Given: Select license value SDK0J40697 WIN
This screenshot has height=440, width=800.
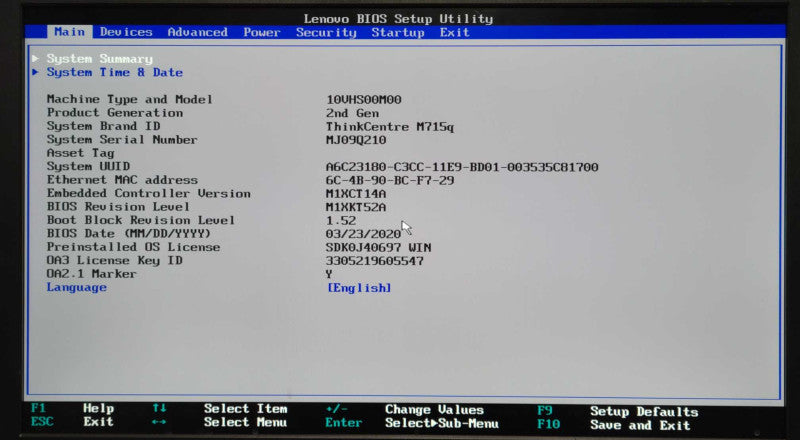Looking at the screenshot, I should [379, 248].
